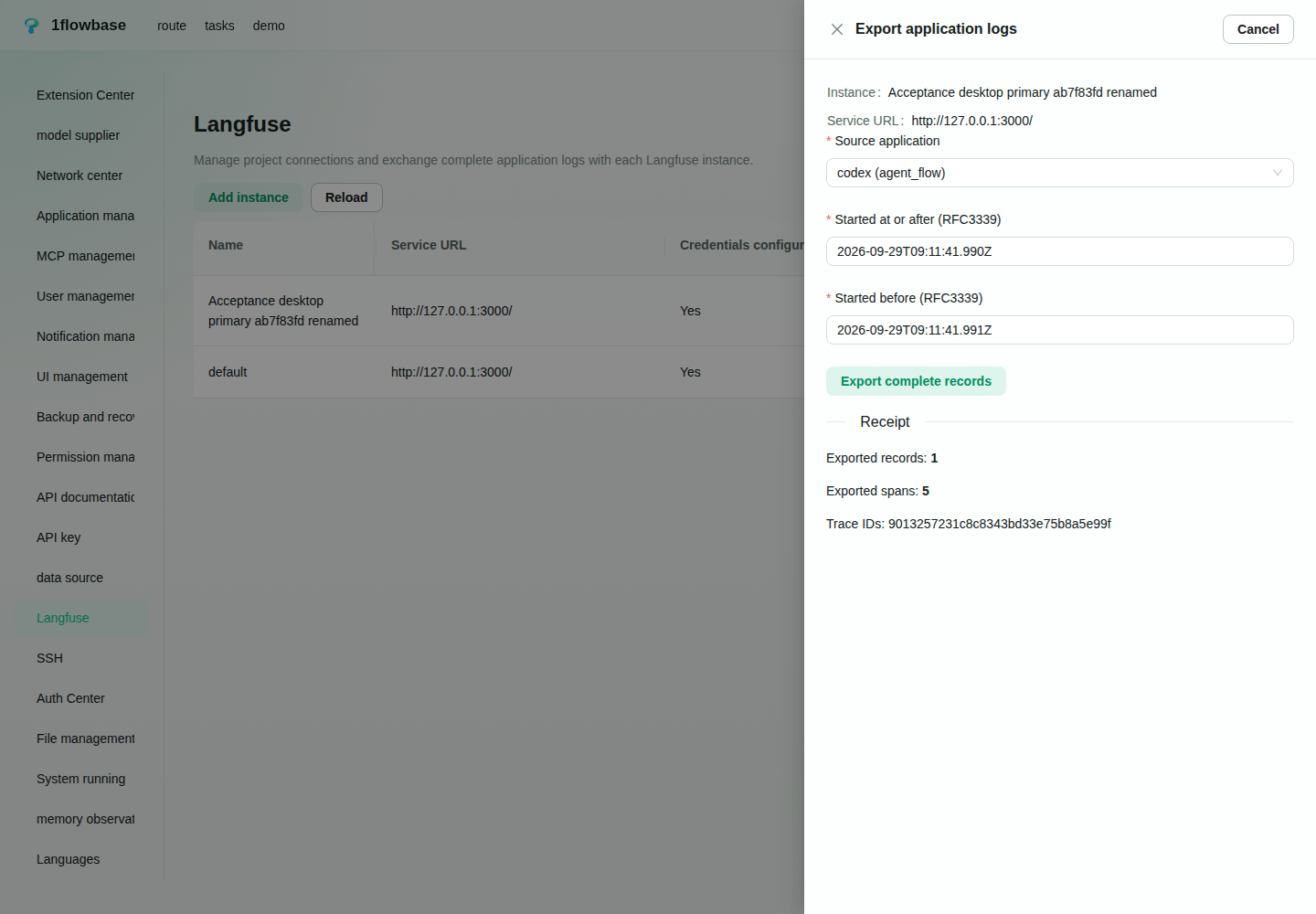Select Langfuse in sidebar

[82, 618]
